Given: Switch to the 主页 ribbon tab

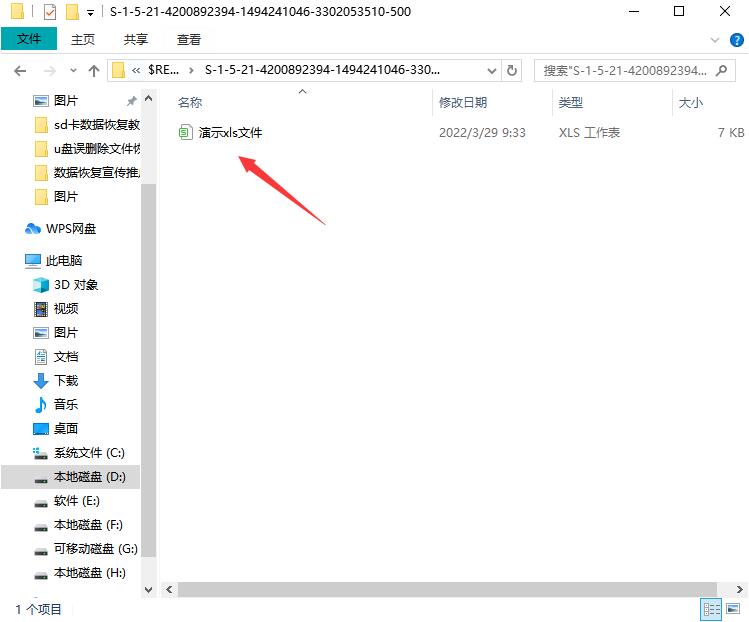Looking at the screenshot, I should [x=83, y=39].
